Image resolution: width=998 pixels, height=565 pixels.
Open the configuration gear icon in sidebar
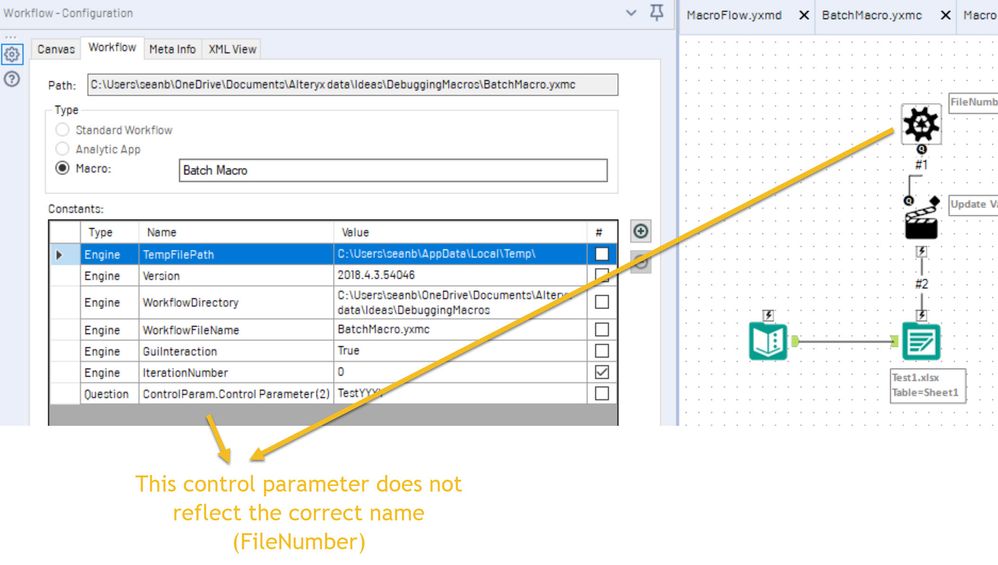click(12, 55)
